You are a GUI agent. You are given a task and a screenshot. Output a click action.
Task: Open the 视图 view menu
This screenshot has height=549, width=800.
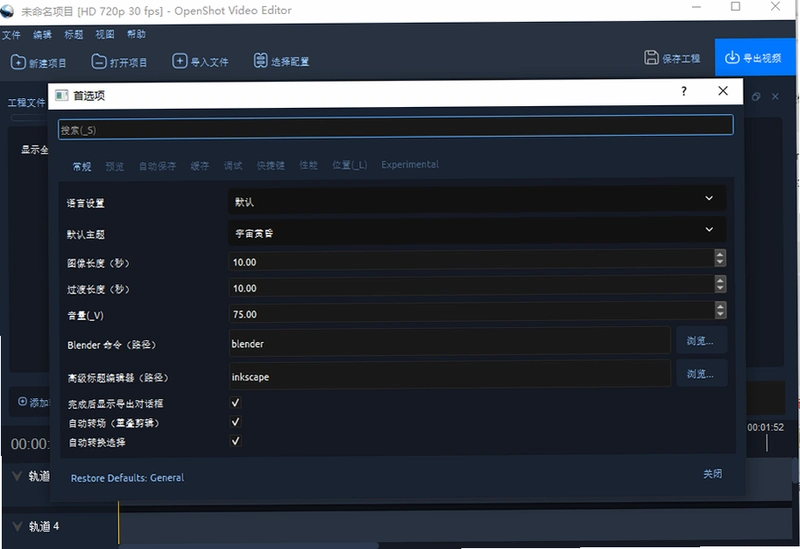click(x=105, y=34)
